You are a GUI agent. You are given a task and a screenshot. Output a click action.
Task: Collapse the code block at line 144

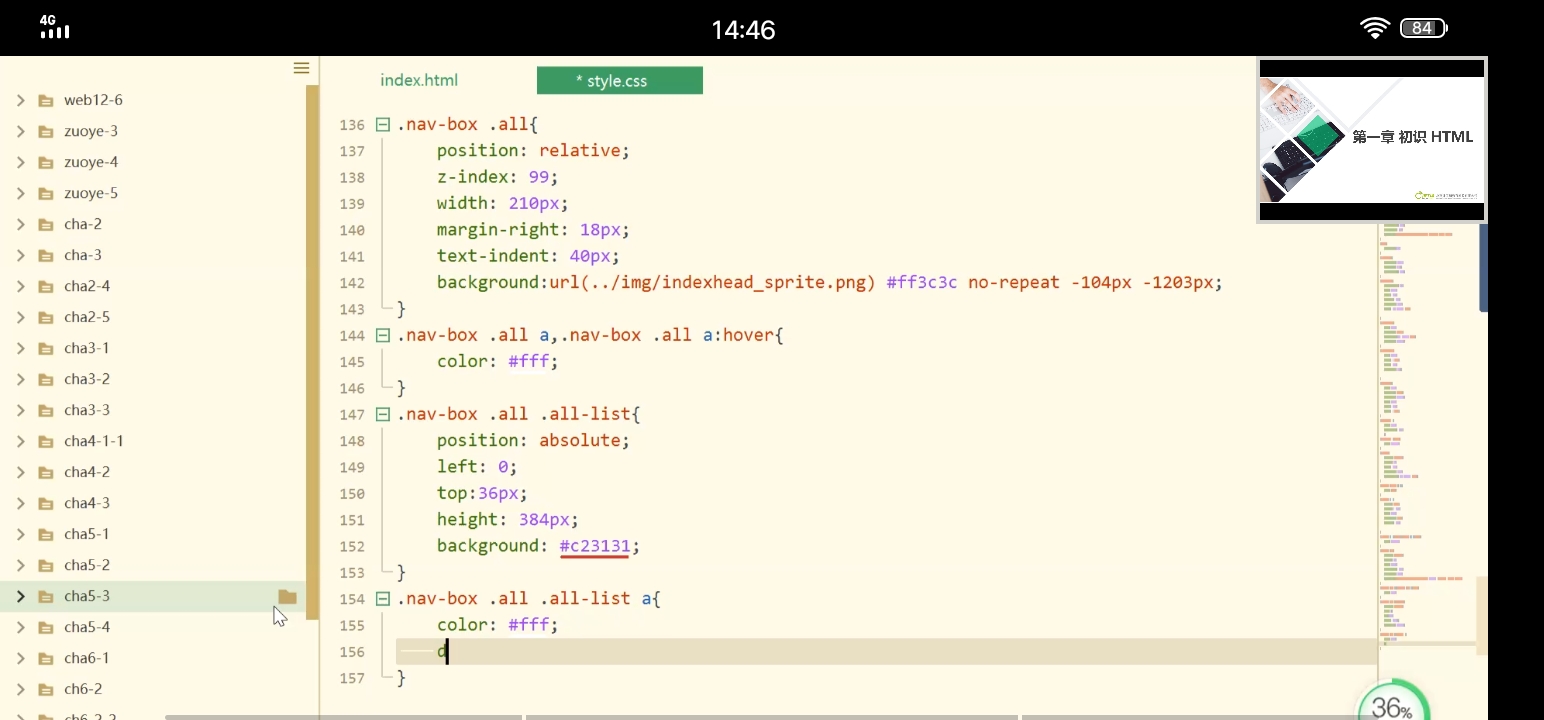click(382, 335)
